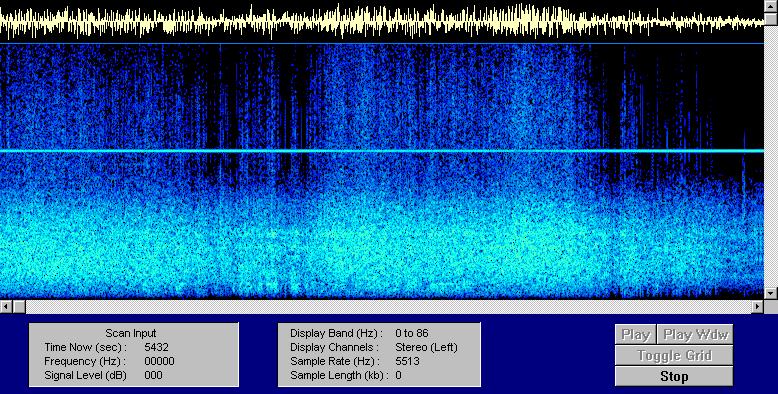Select the Display Band value 0 to 86
778x394 pixels.
pos(412,333)
